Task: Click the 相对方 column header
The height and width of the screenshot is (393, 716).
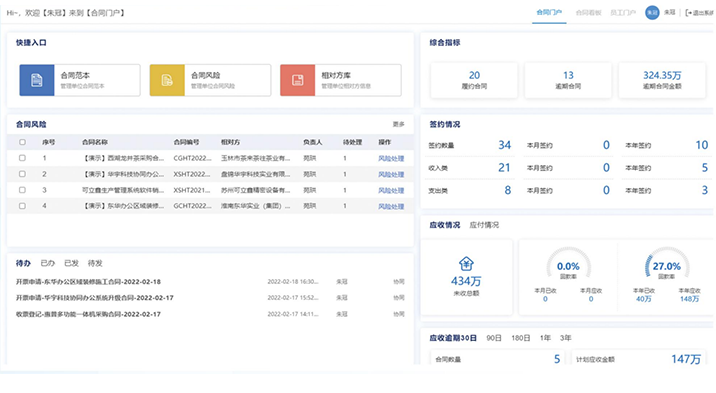Action: tap(231, 142)
